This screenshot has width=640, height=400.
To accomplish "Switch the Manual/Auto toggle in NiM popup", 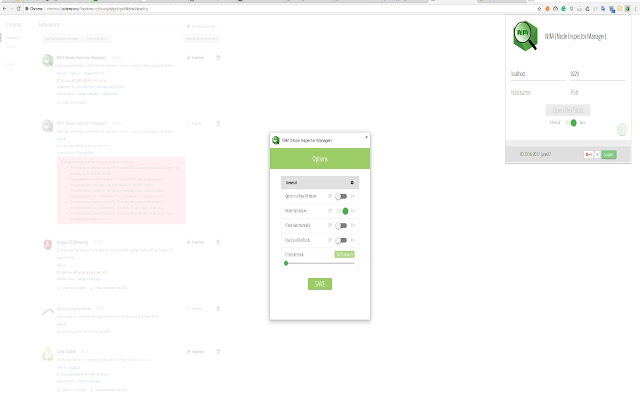I will click(x=571, y=122).
